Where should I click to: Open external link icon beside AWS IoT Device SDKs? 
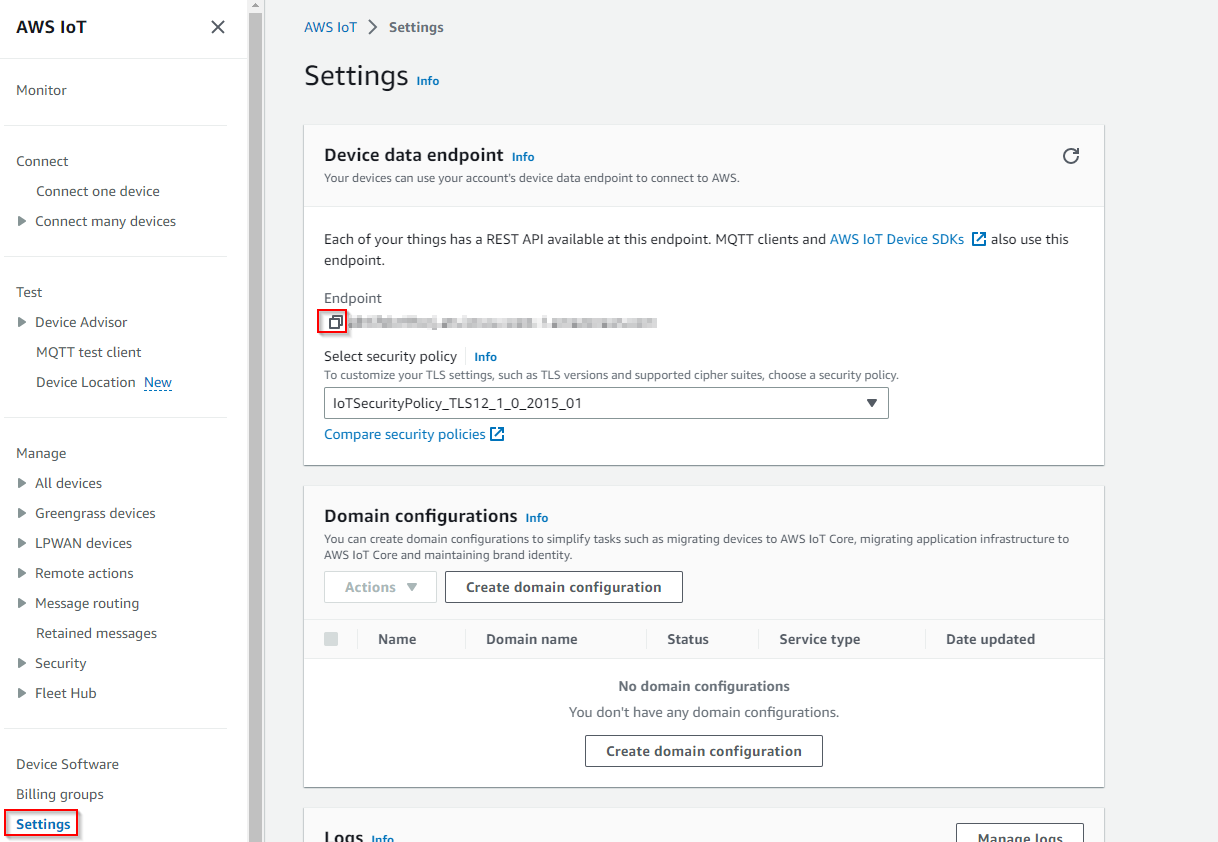point(979,240)
